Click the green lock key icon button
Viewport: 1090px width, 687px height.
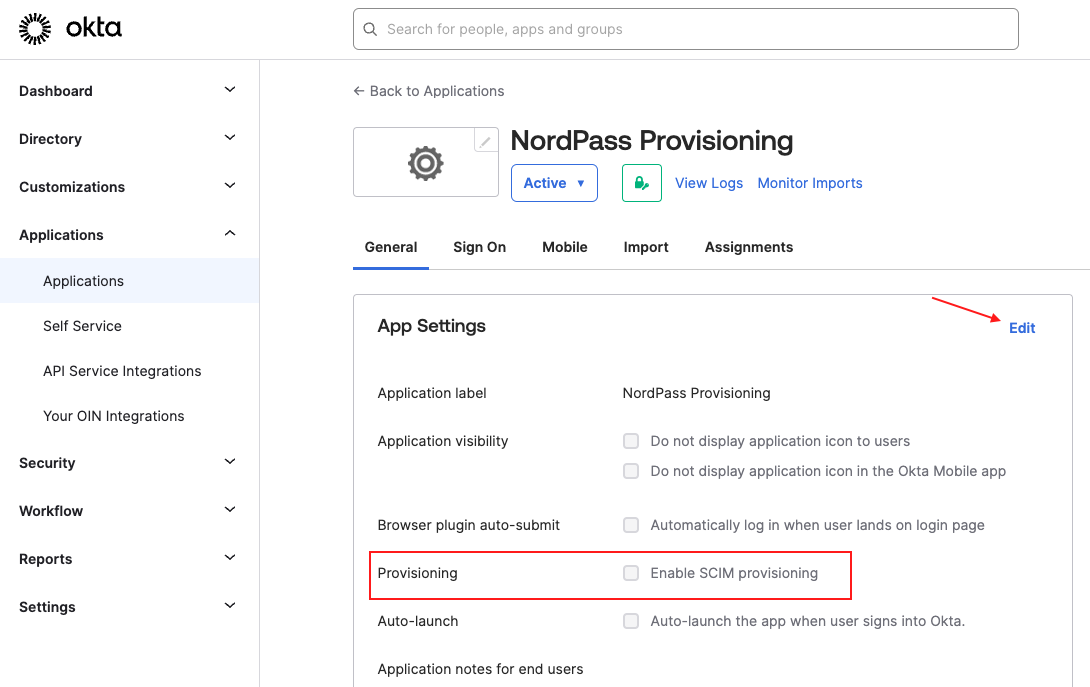pyautogui.click(x=642, y=183)
